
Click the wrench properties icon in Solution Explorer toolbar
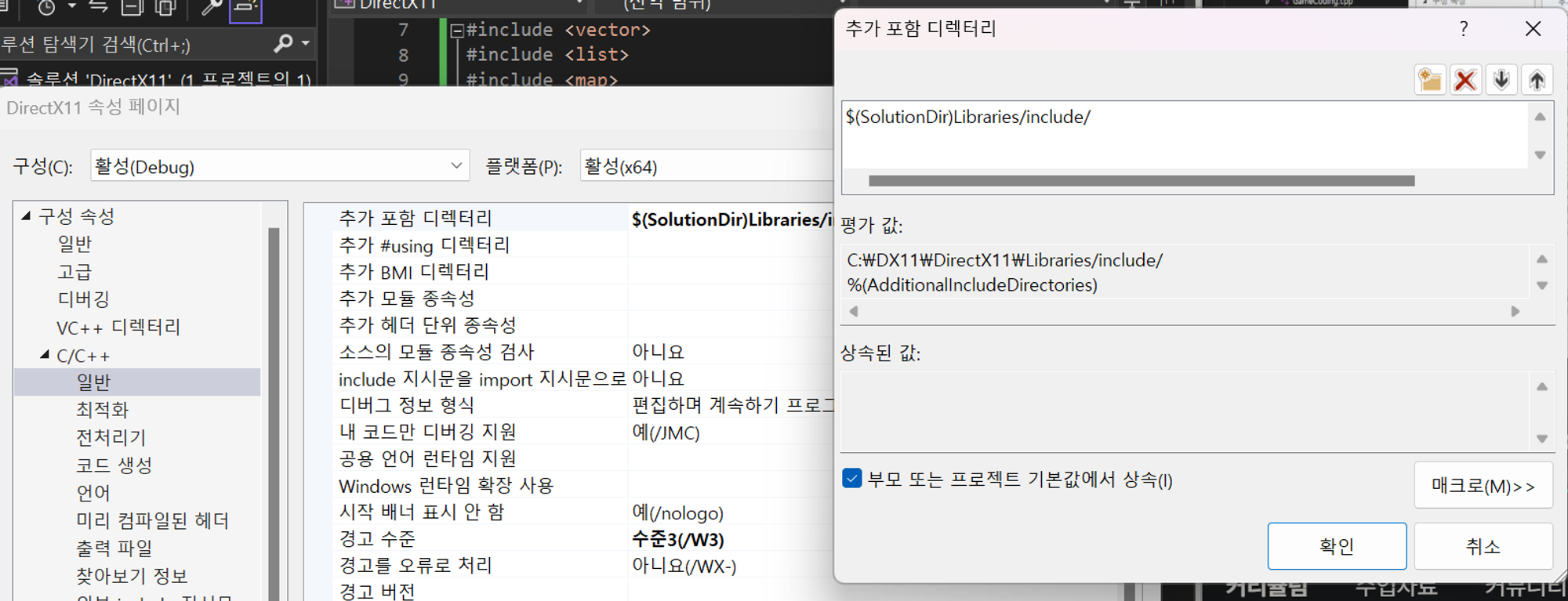pyautogui.click(x=212, y=8)
